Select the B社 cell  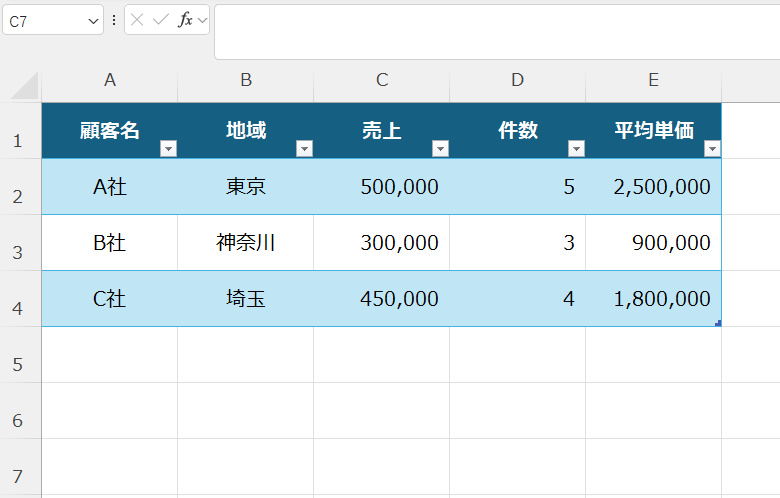[109, 243]
